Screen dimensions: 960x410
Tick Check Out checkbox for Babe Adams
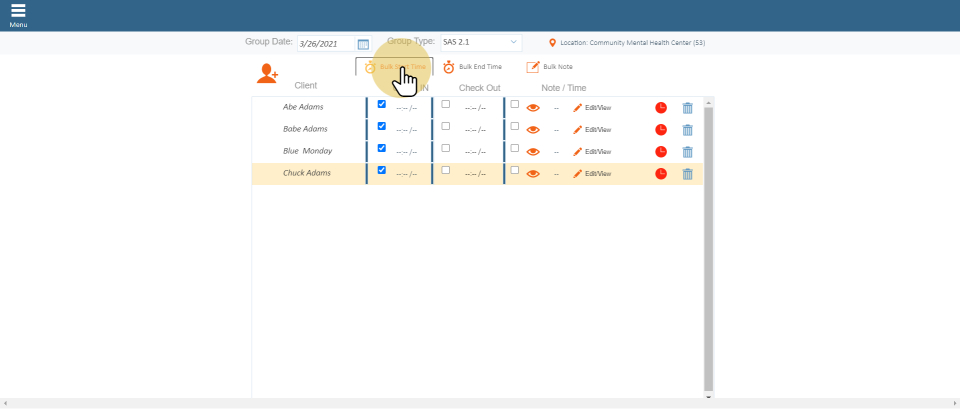pyautogui.click(x=446, y=126)
